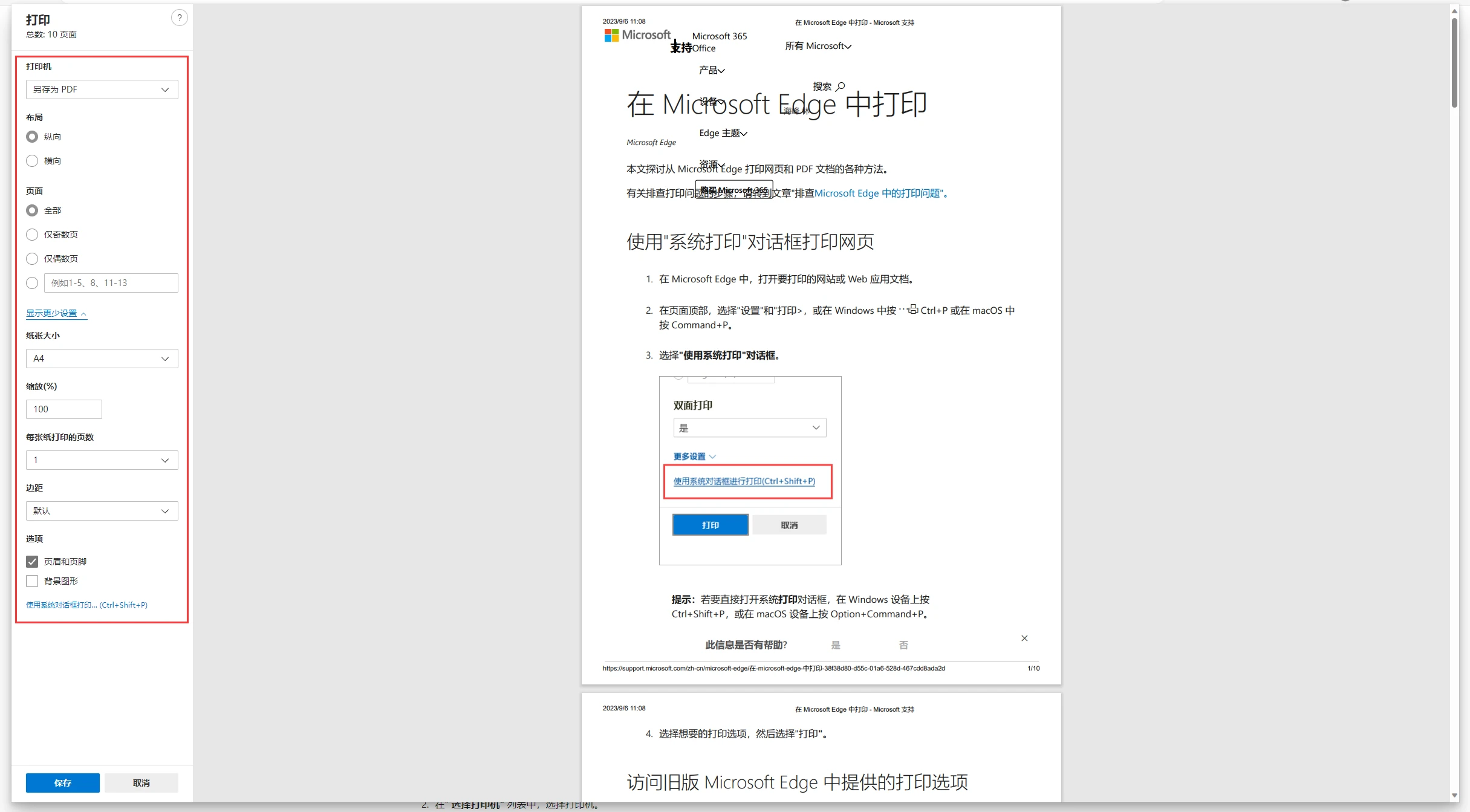The image size is (1470, 812).
Task: Expand the Edge 主题 menu in preview
Action: coord(723,133)
